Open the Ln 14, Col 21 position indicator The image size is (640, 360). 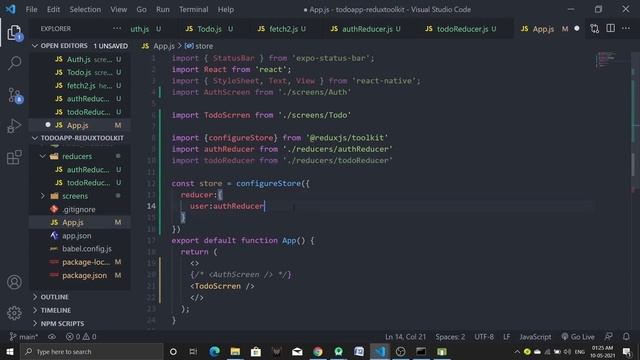[x=405, y=337]
